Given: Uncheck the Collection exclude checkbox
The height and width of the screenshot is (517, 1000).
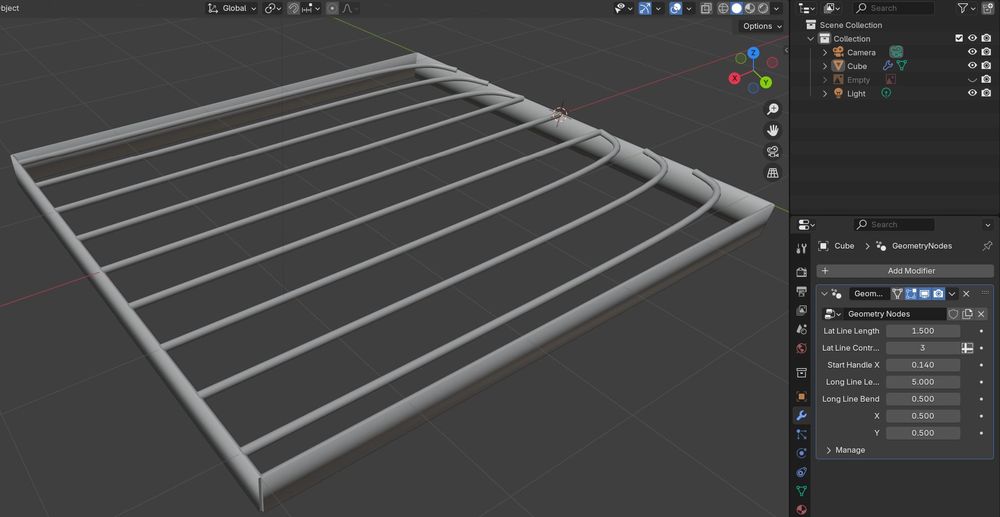Looking at the screenshot, I should click(x=959, y=38).
